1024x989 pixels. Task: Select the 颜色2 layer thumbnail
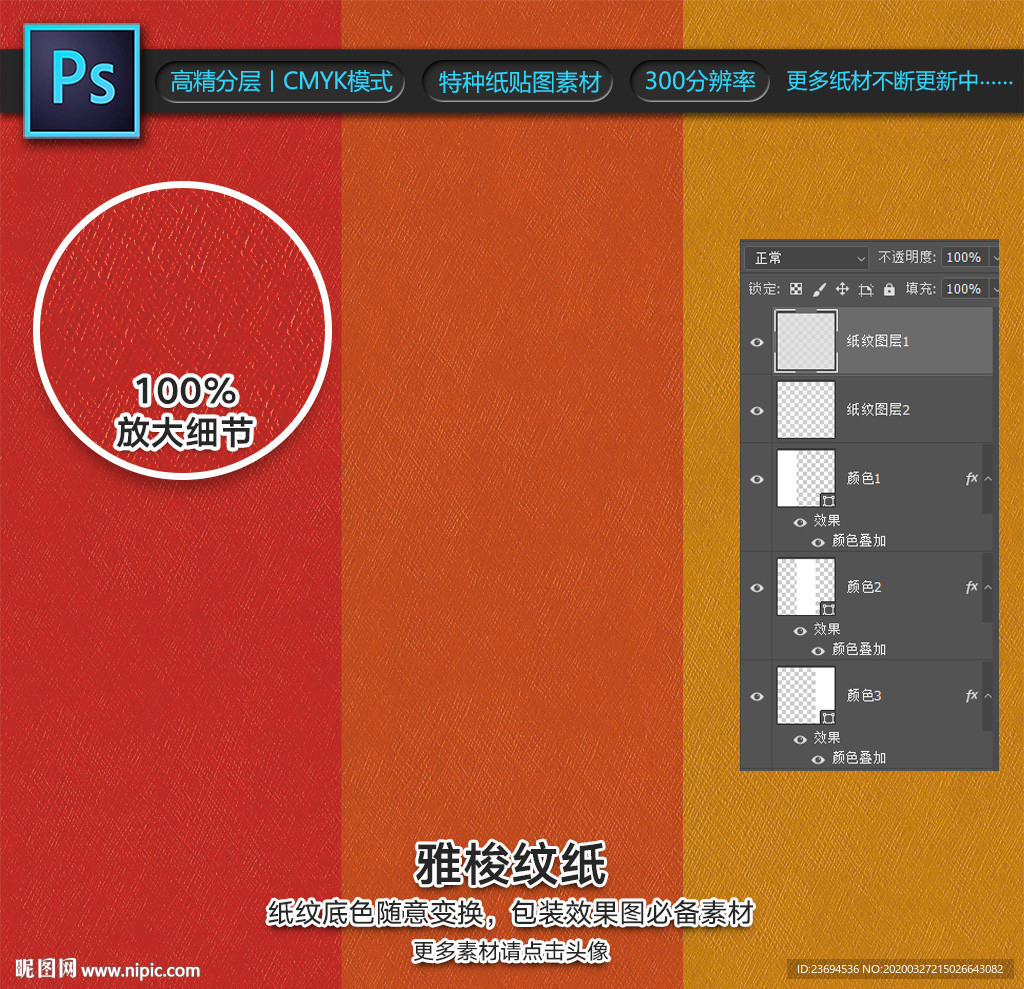pos(806,587)
